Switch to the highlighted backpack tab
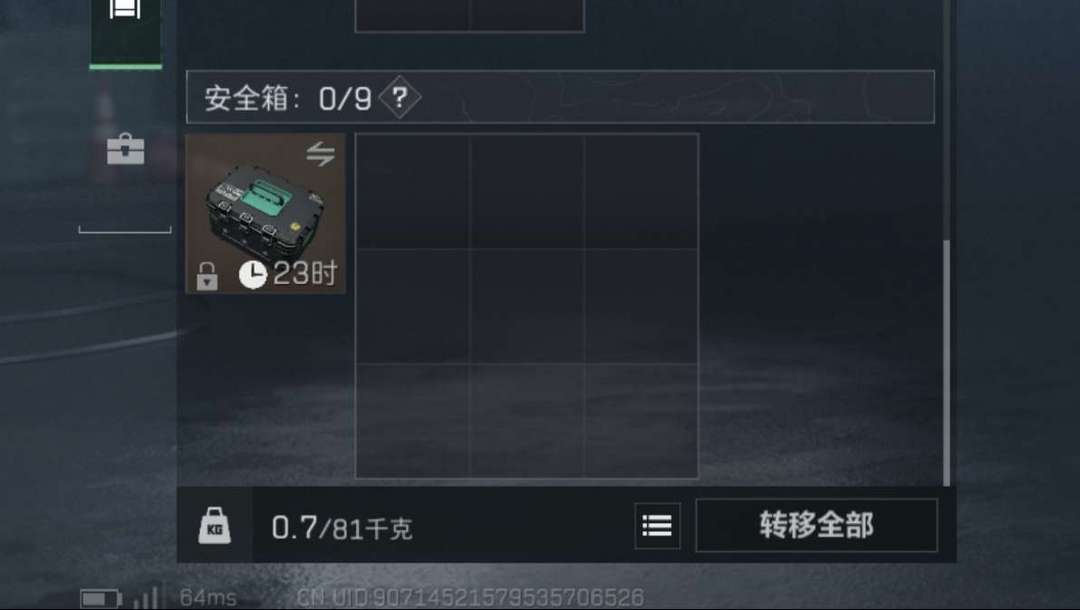Image resolution: width=1080 pixels, height=610 pixels. pos(125,33)
